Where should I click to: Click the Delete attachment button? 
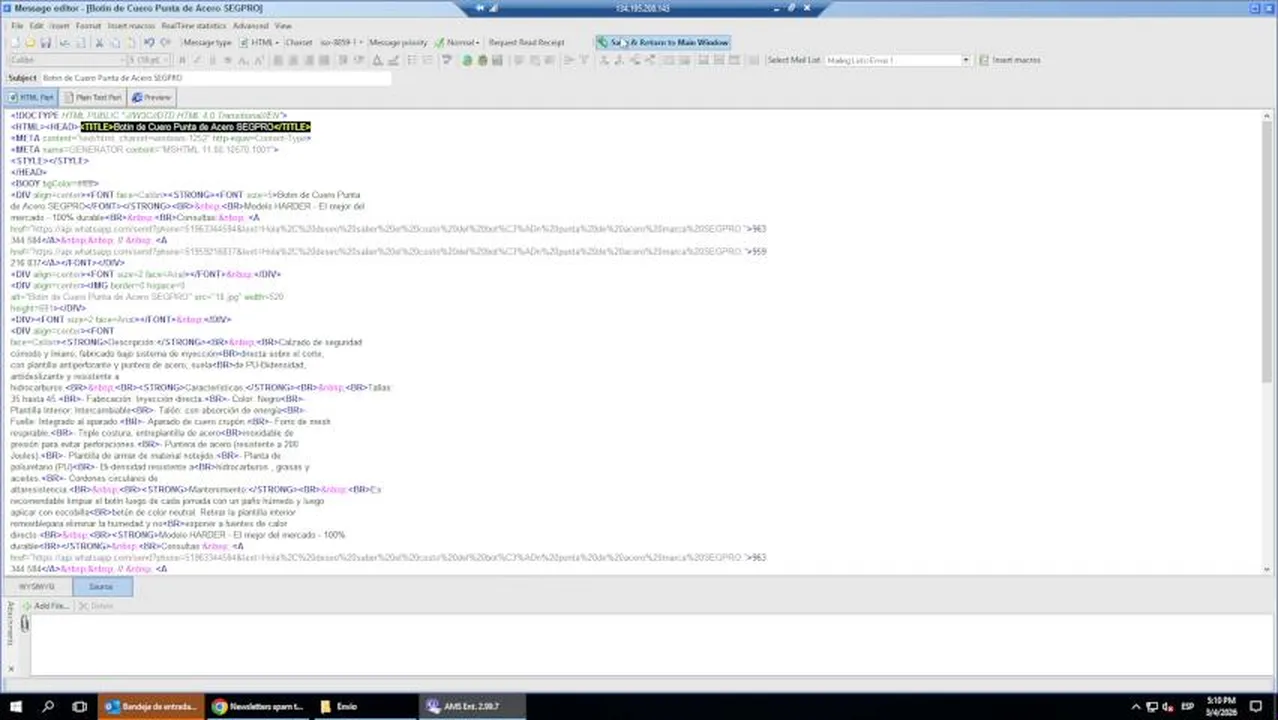(96, 606)
